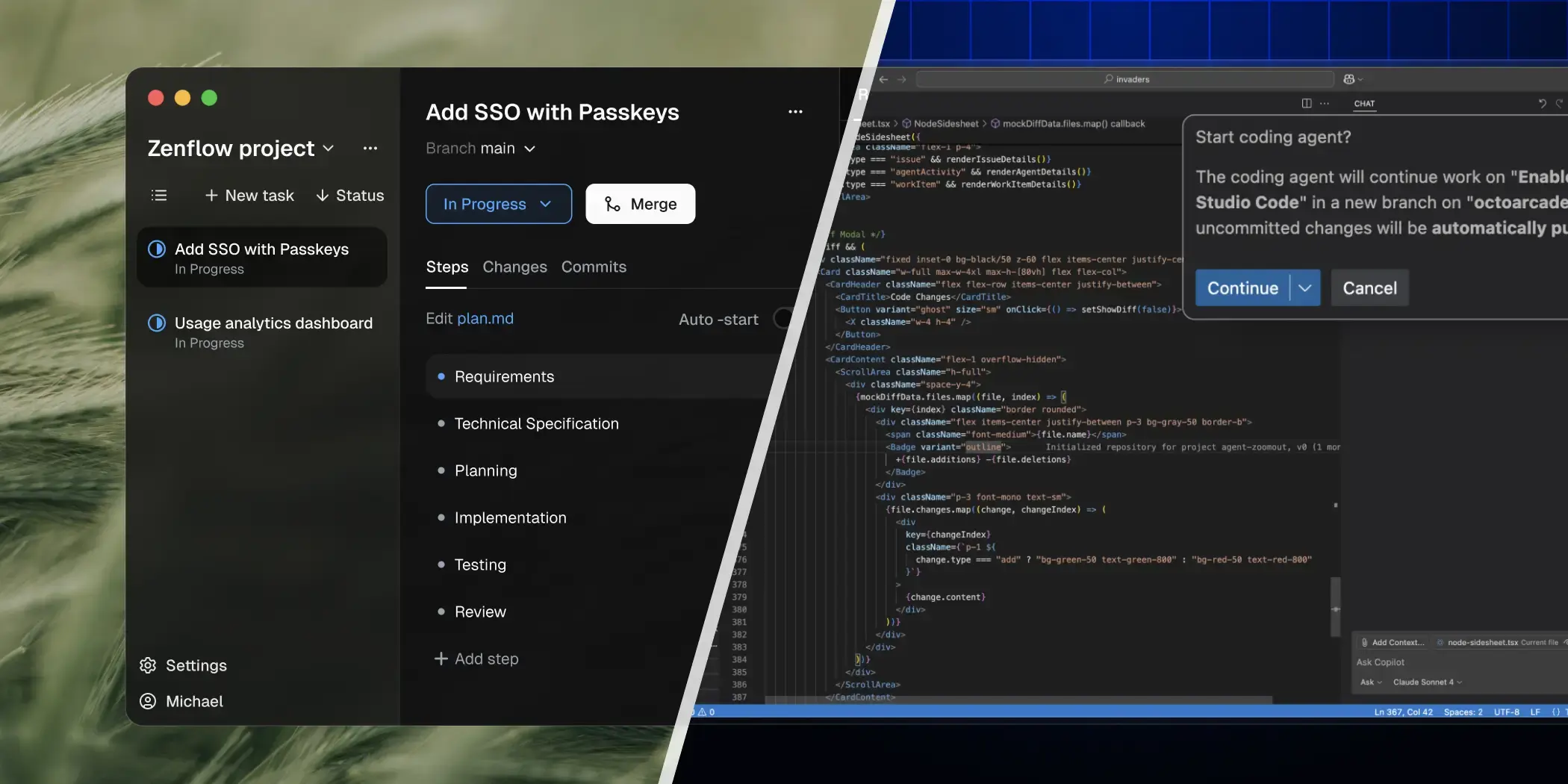The image size is (1568, 784).
Task: Open Settings via the gear icon
Action: click(148, 665)
